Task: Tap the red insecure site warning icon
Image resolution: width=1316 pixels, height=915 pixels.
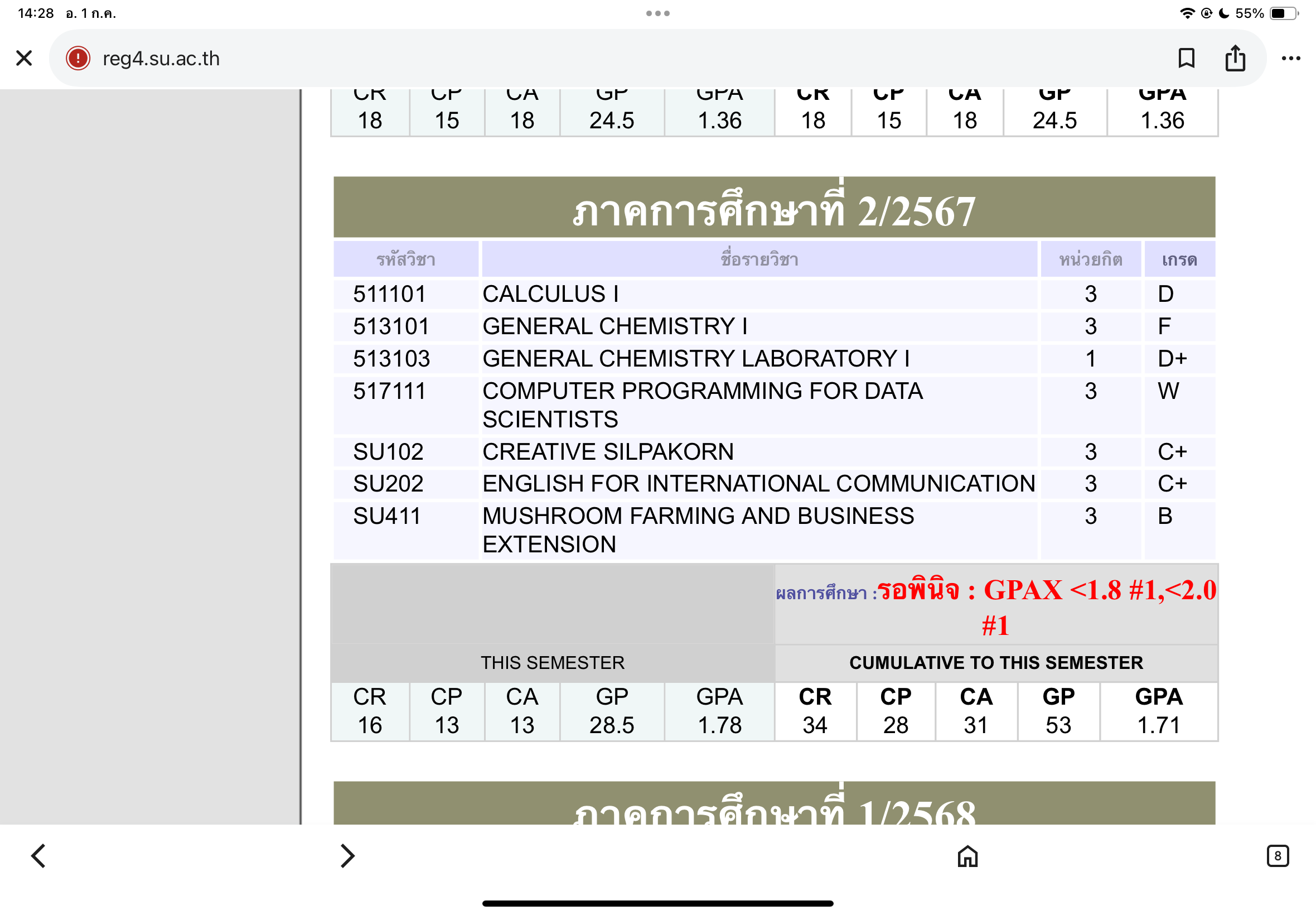Action: pyautogui.click(x=78, y=58)
